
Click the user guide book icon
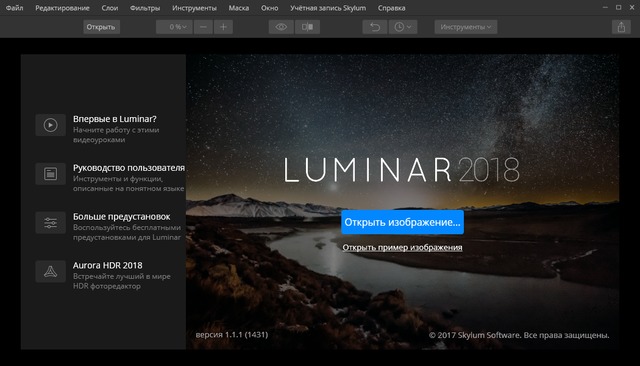[50, 174]
